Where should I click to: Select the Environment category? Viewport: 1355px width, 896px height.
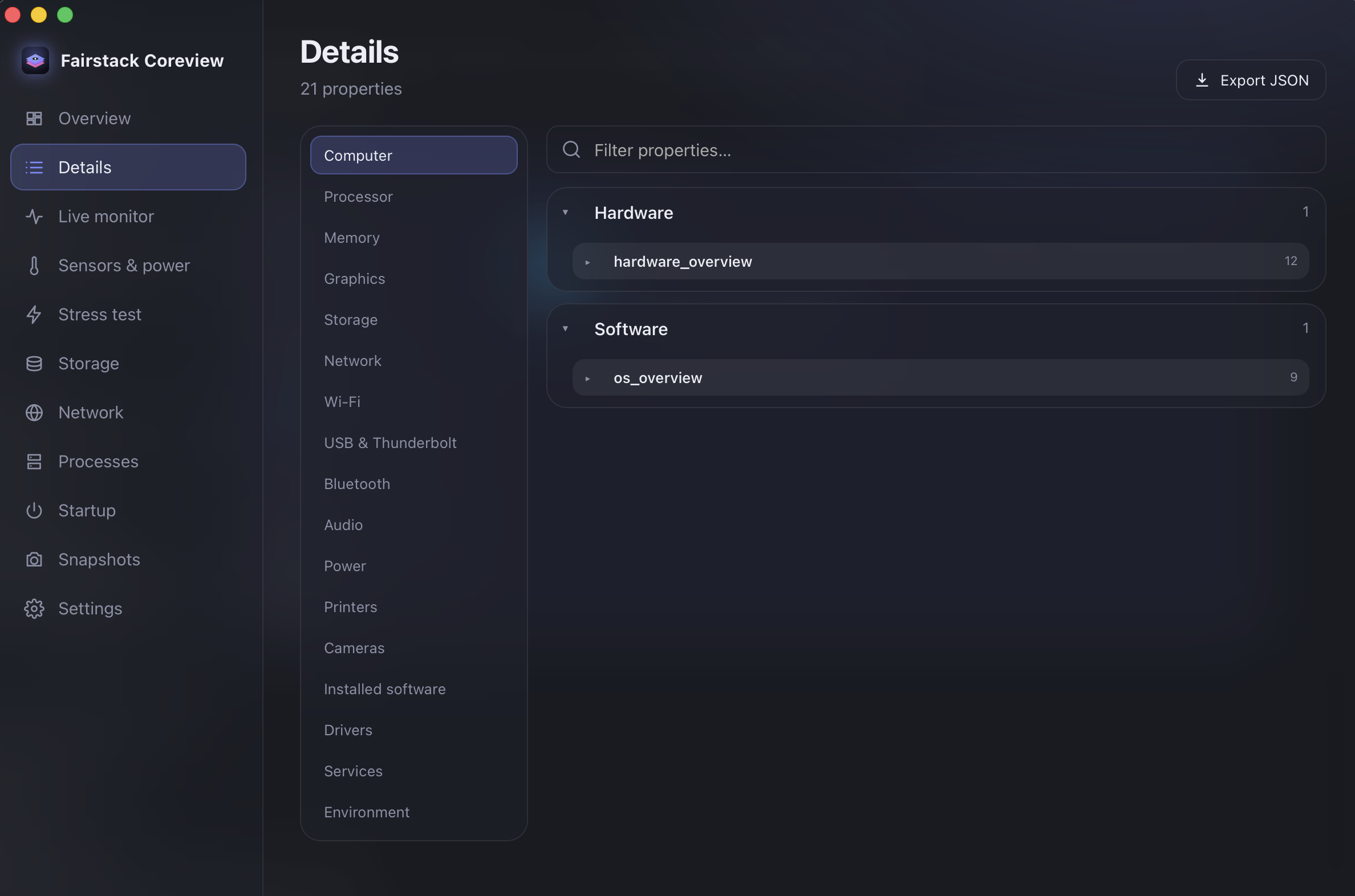click(414, 813)
